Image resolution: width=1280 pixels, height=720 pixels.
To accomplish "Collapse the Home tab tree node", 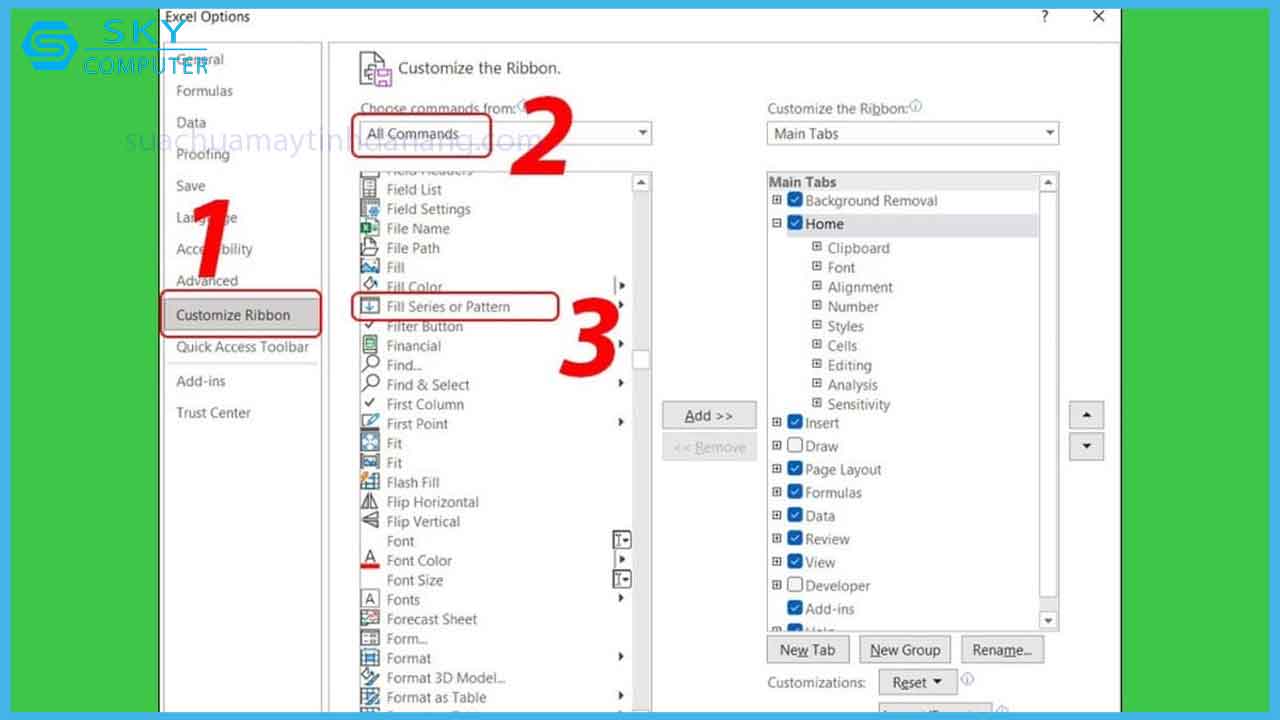I will click(x=777, y=223).
